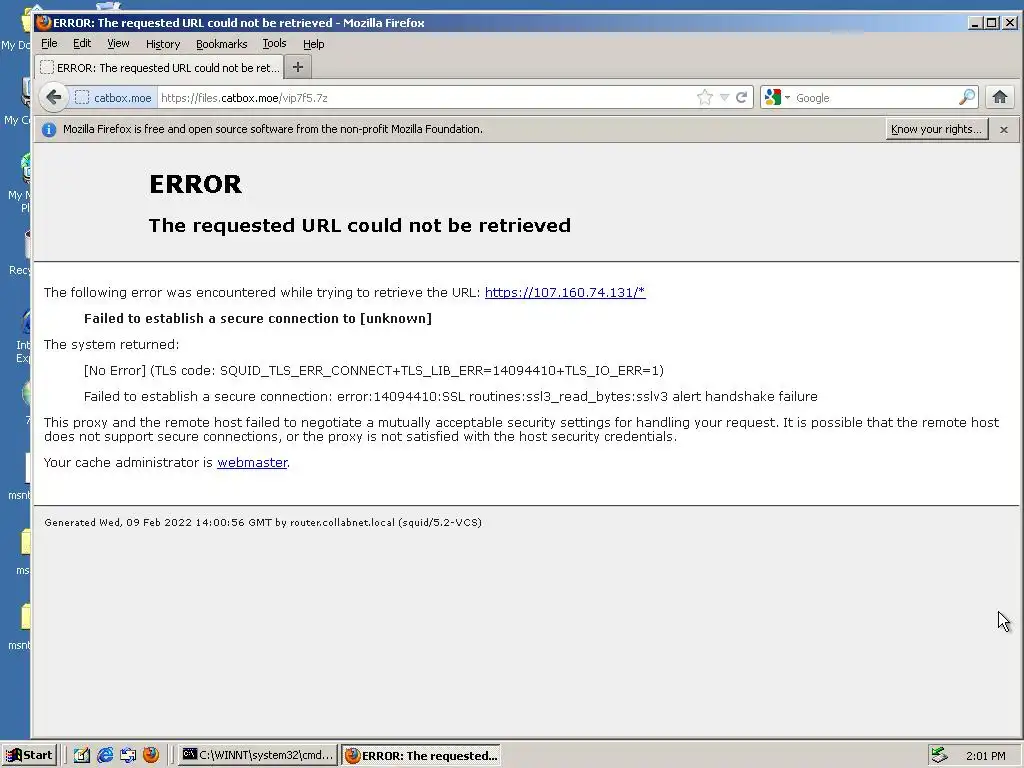Screen dimensions: 1024x768
Task: Click the catbox.moe site identity icon
Action: click(x=82, y=98)
